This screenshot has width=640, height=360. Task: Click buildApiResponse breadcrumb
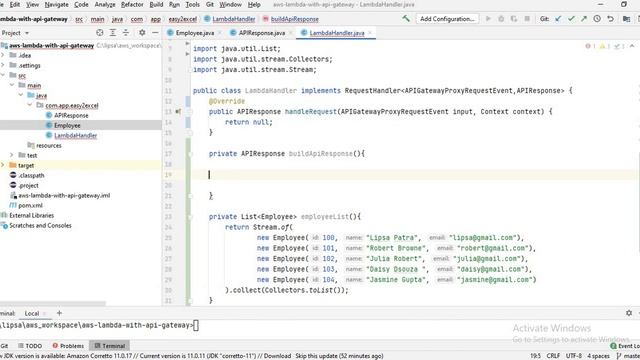click(294, 19)
